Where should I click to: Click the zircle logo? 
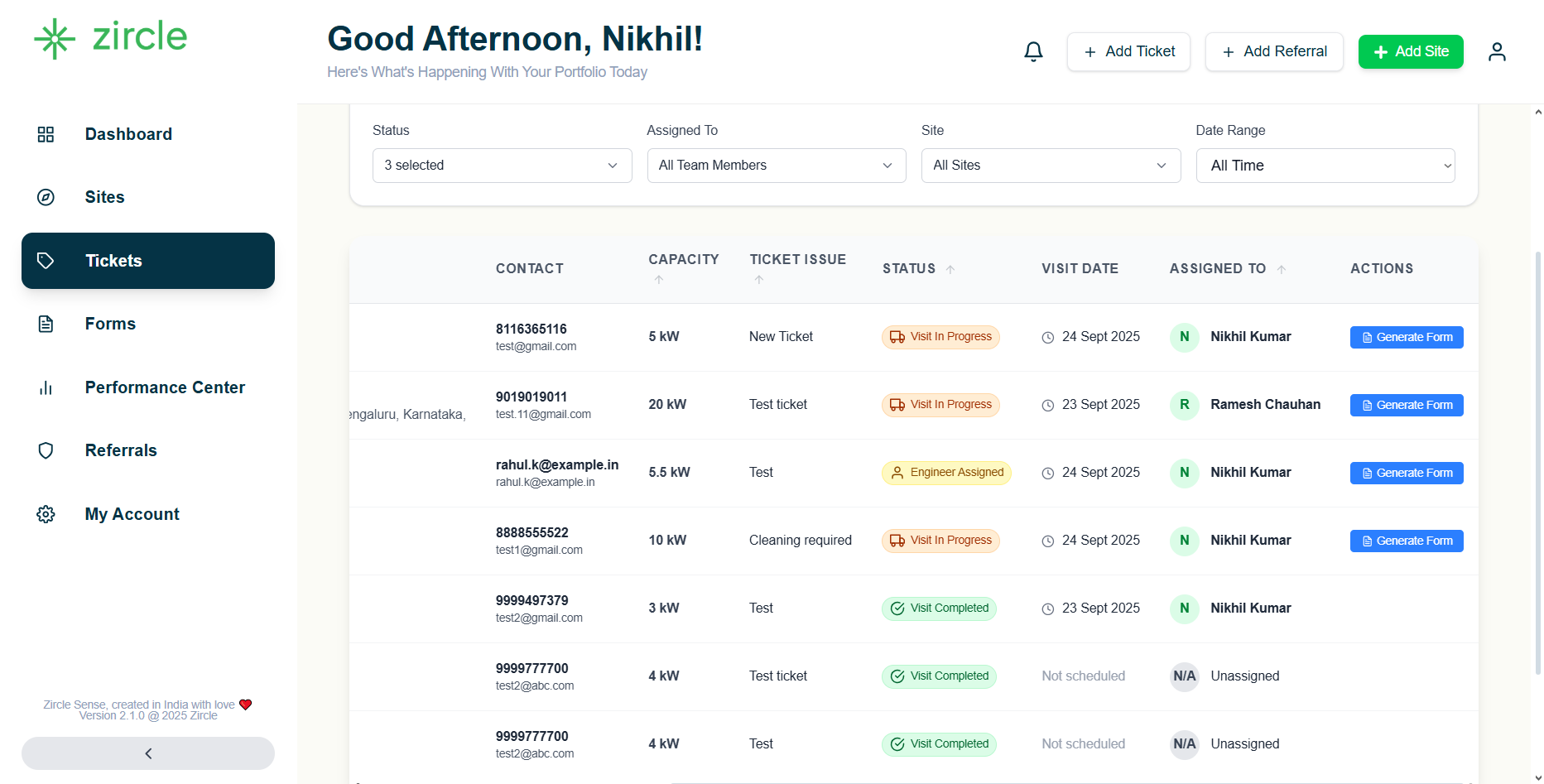point(111,38)
